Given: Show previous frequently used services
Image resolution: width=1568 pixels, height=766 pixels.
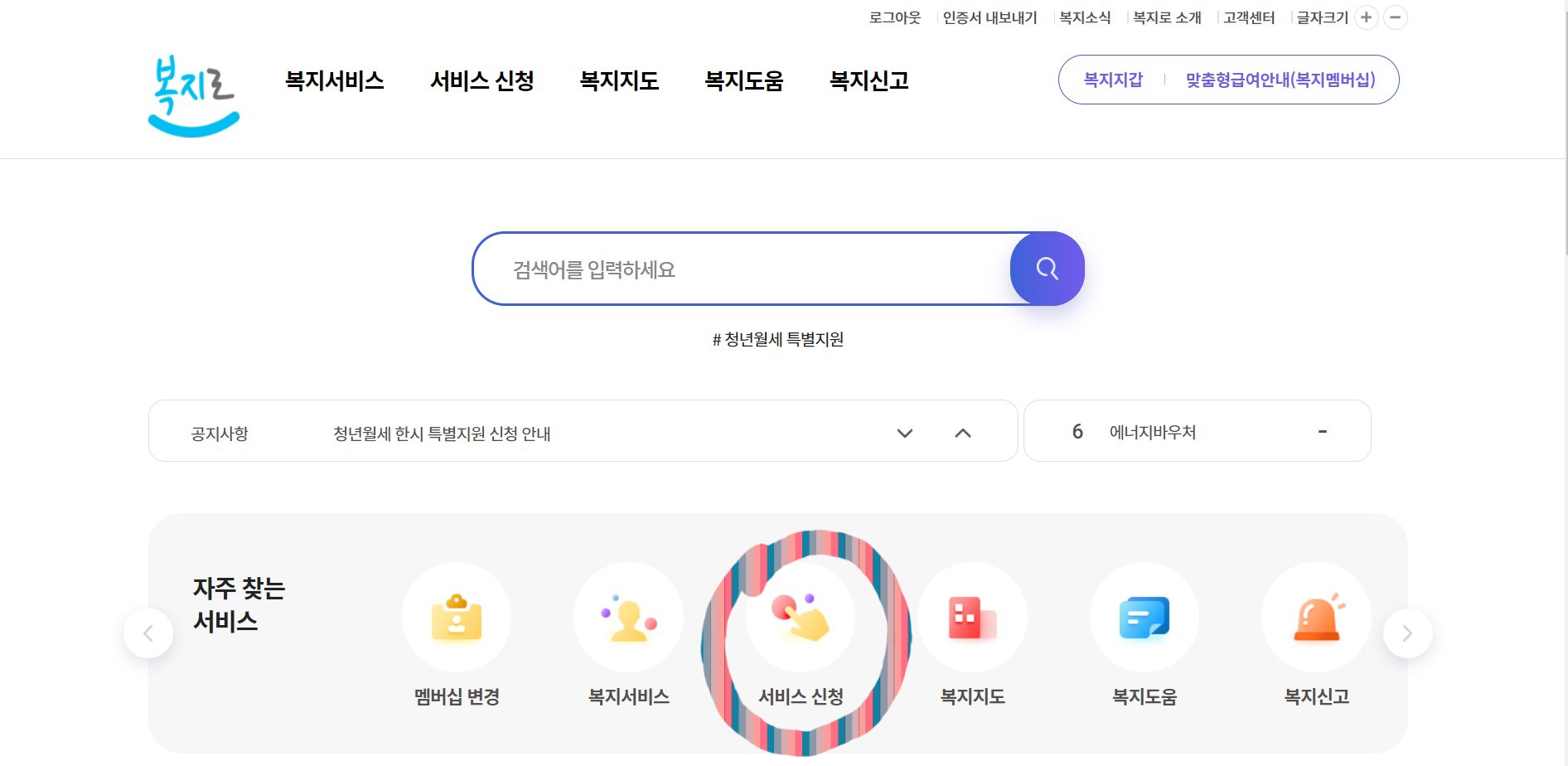Looking at the screenshot, I should [148, 633].
